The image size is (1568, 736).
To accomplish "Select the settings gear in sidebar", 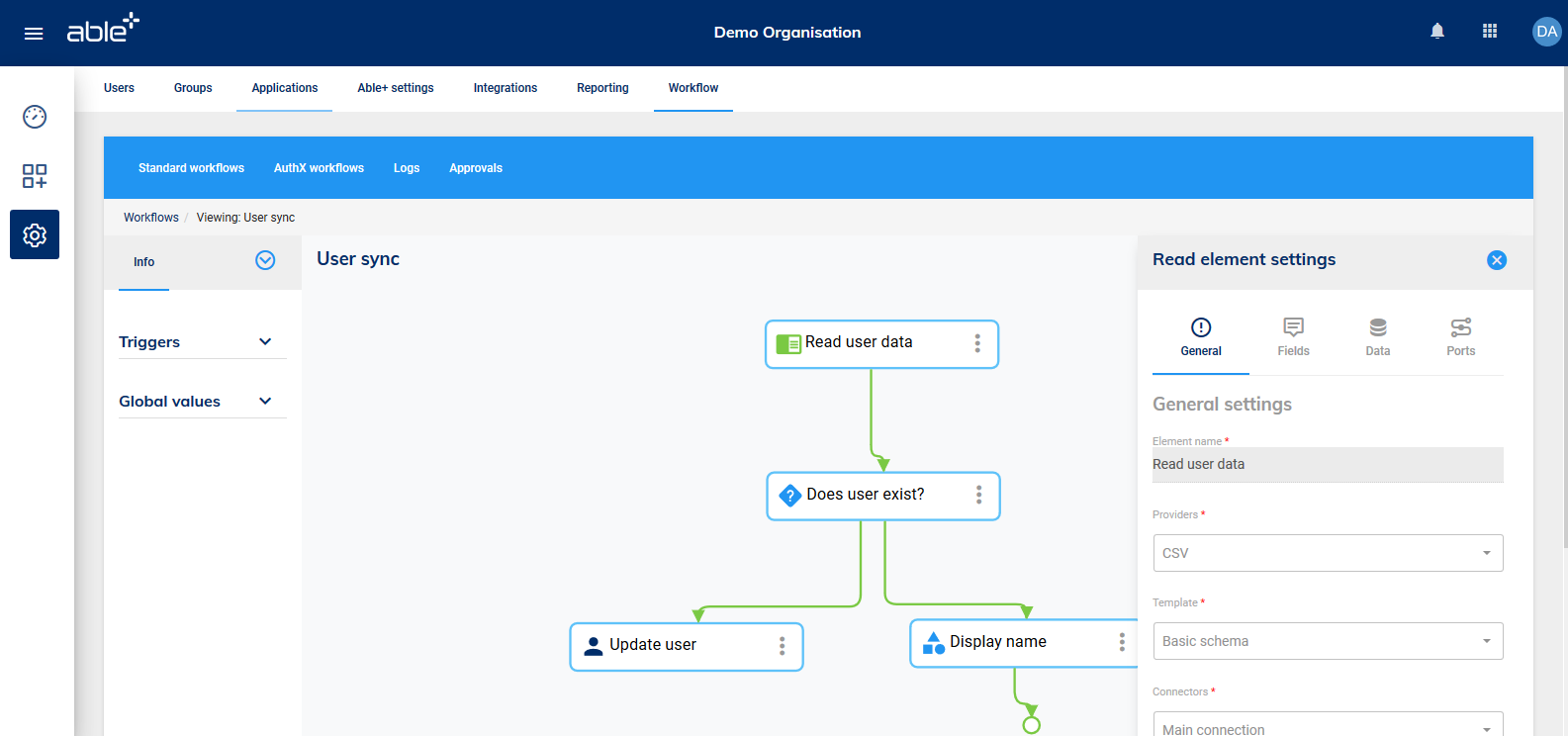I will point(35,234).
